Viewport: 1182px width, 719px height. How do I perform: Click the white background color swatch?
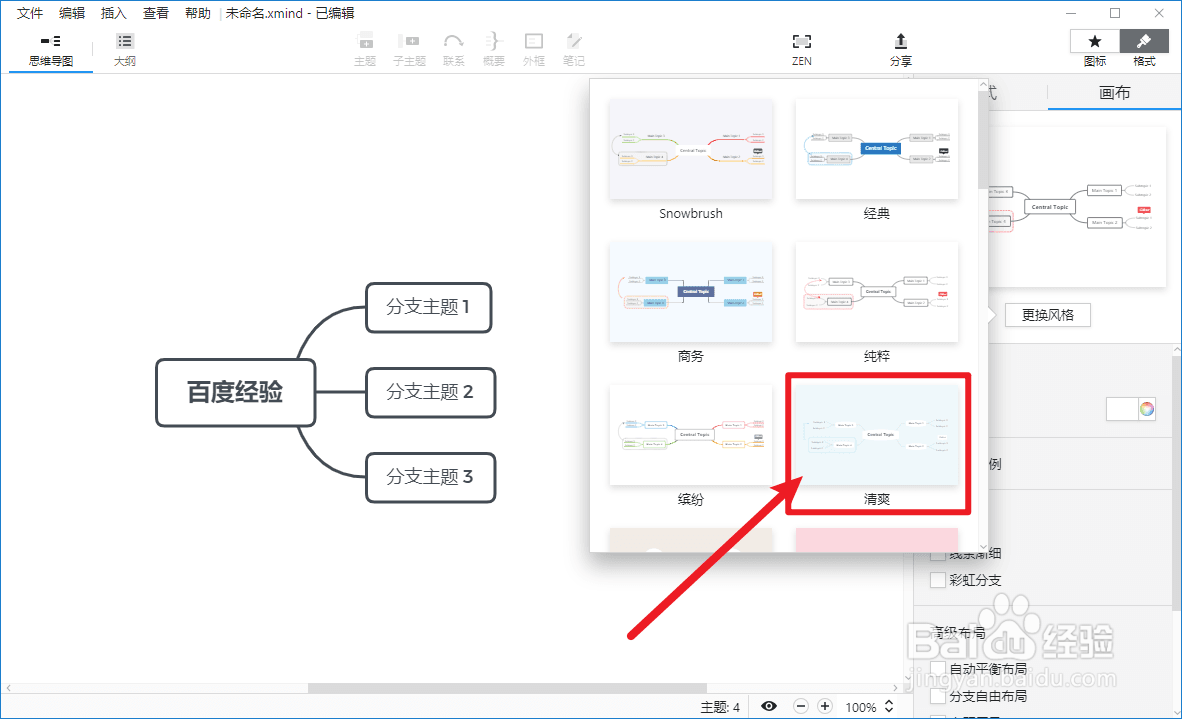[1122, 409]
